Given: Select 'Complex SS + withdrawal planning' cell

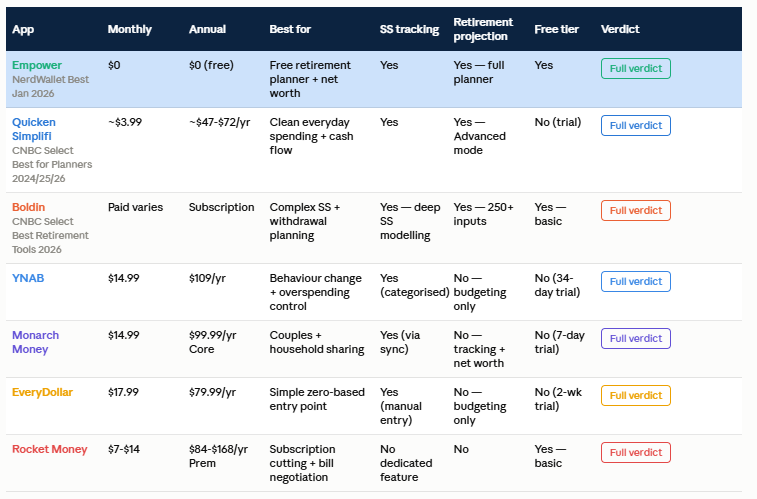Looking at the screenshot, I should pyautogui.click(x=305, y=221).
